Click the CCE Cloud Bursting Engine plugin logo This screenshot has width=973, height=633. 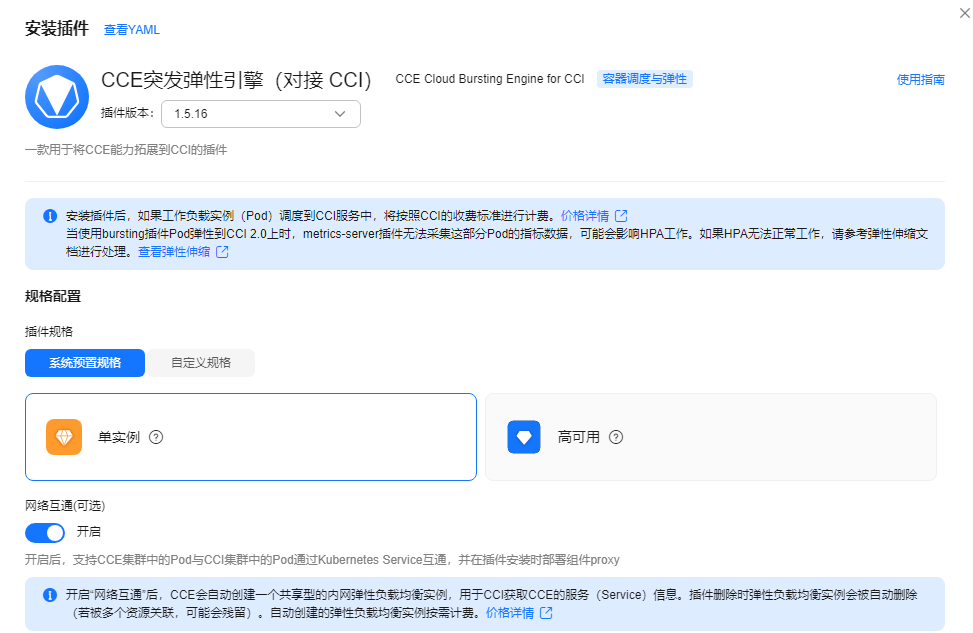pos(57,97)
